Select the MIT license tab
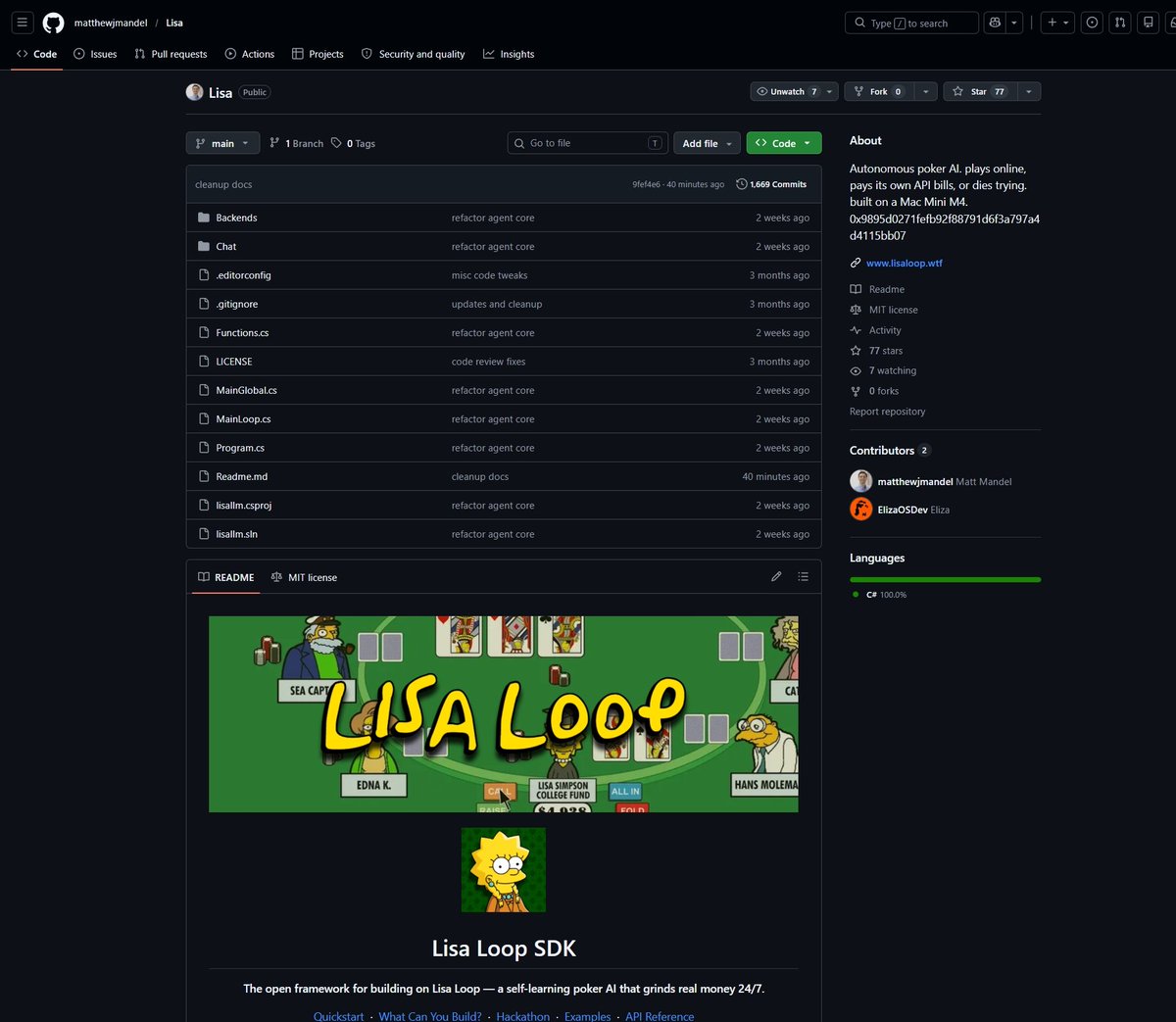Image resolution: width=1176 pixels, height=1022 pixels. tap(304, 577)
